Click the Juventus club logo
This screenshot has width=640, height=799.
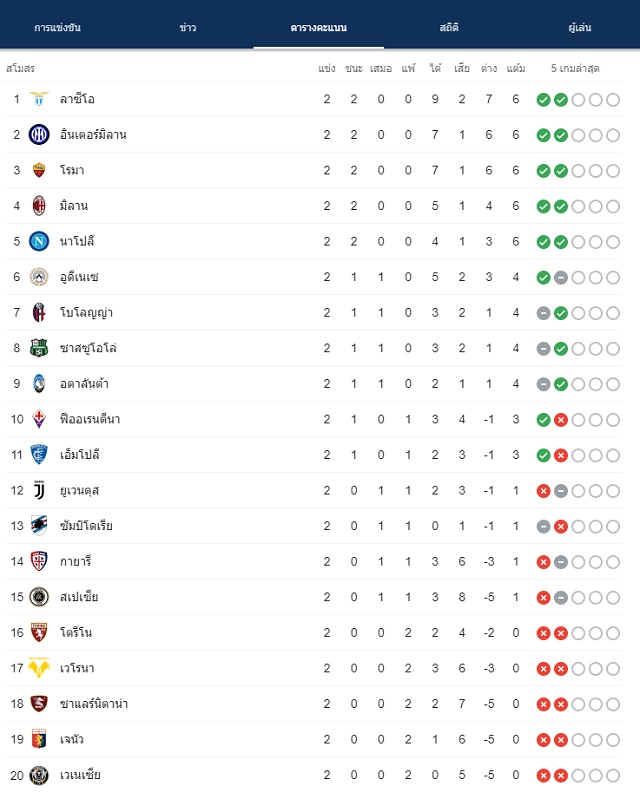click(39, 491)
